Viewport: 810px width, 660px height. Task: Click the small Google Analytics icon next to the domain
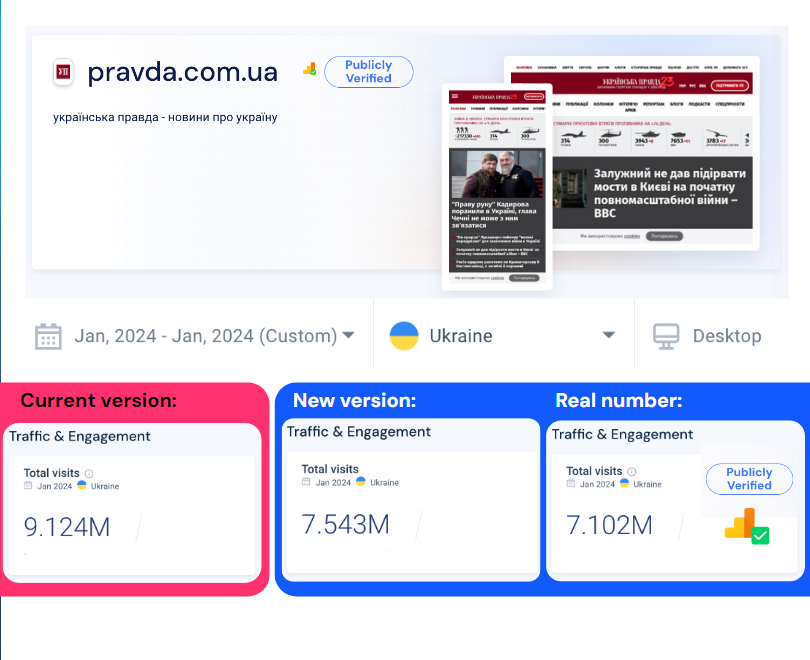[310, 70]
